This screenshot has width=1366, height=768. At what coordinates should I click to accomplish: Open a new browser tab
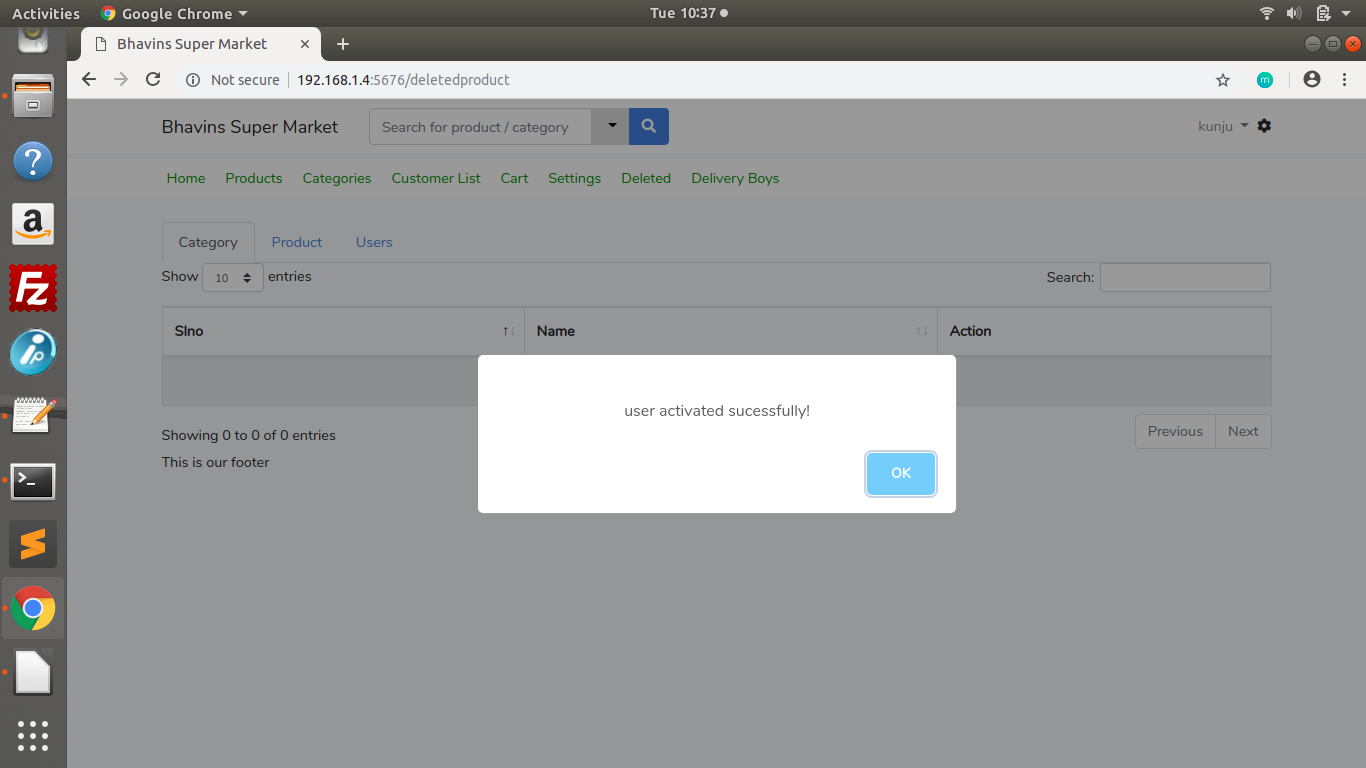pyautogui.click(x=343, y=44)
